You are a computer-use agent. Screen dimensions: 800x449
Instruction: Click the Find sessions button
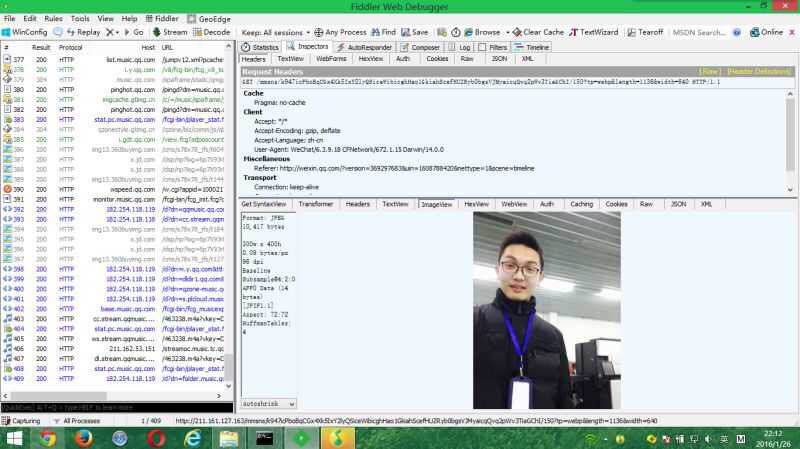382,32
